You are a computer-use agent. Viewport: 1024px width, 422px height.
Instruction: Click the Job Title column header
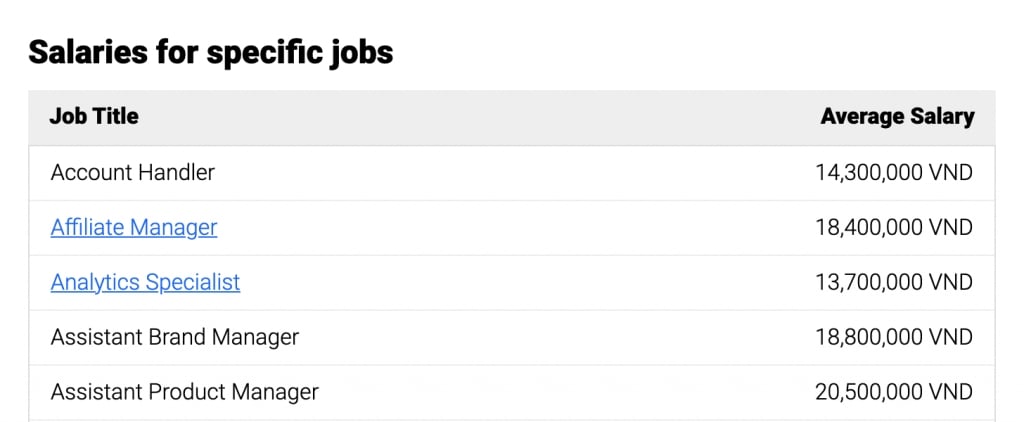[94, 117]
